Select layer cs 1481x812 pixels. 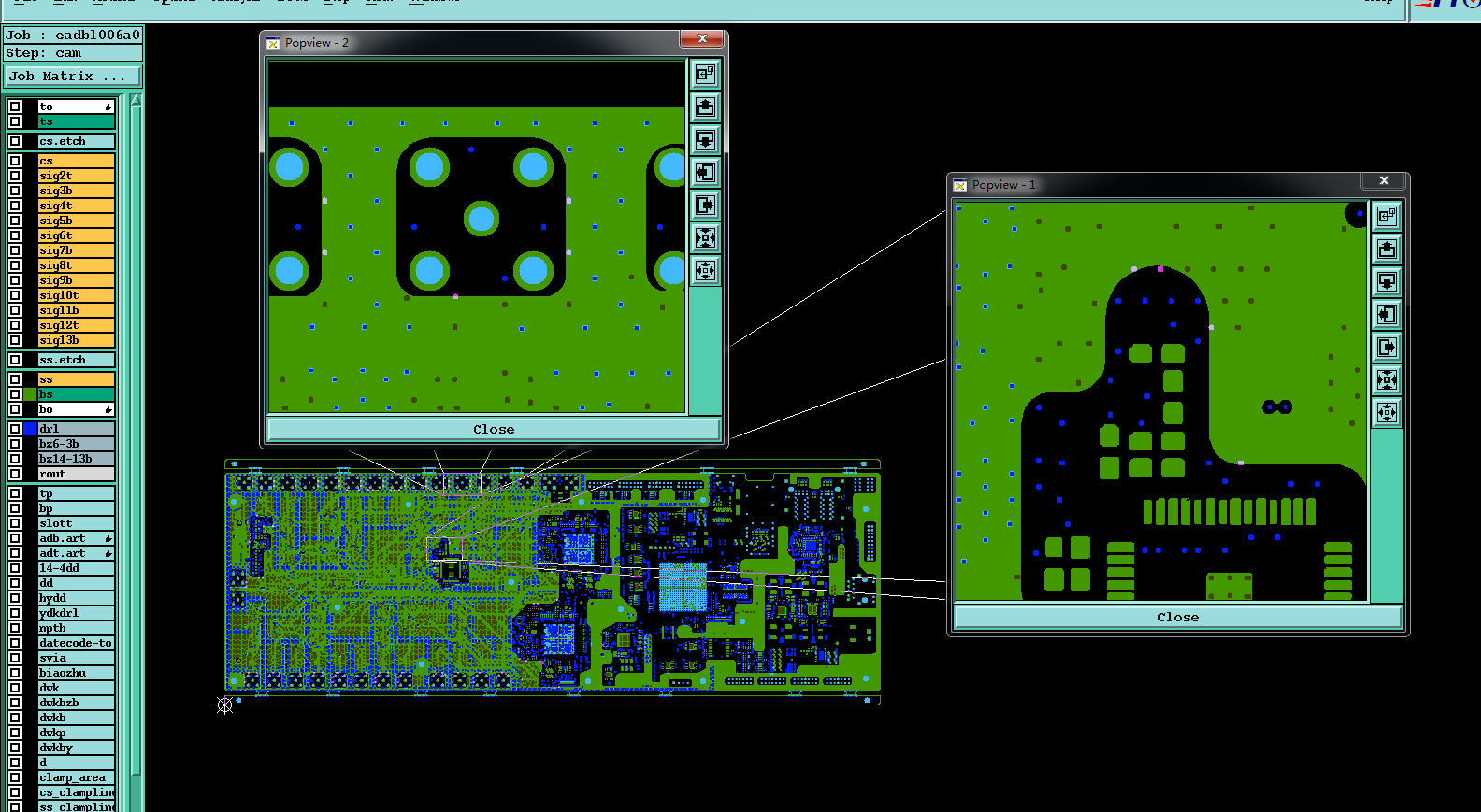[76, 161]
